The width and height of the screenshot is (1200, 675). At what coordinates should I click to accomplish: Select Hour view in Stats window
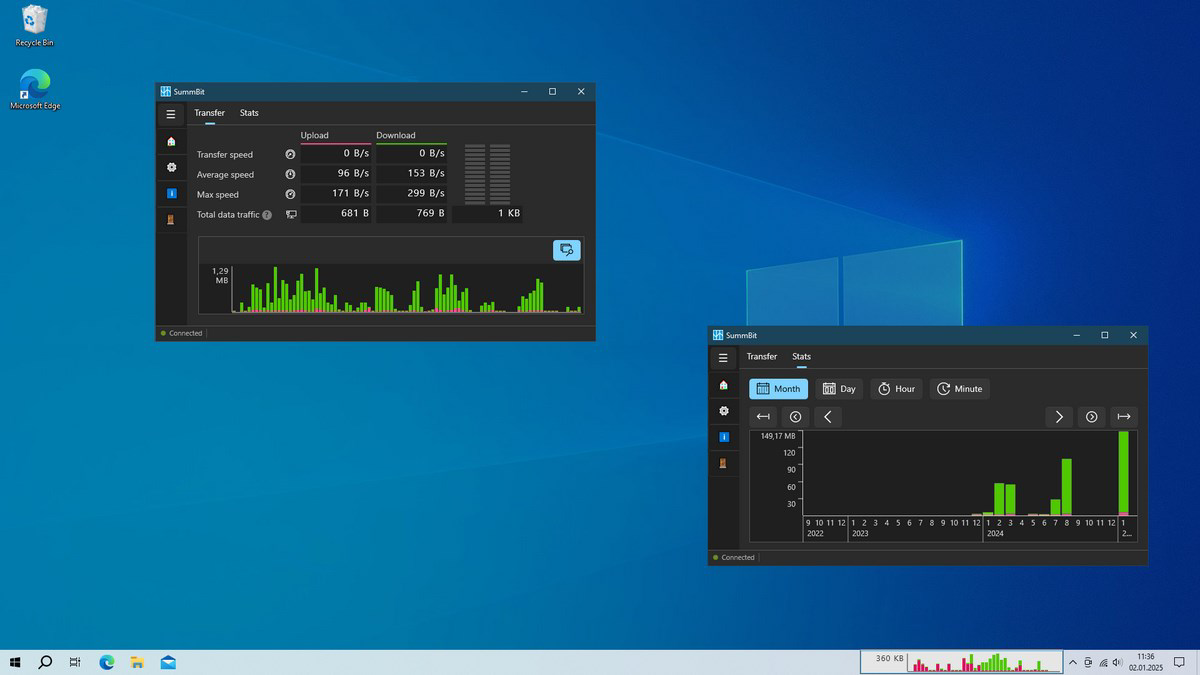click(x=896, y=389)
